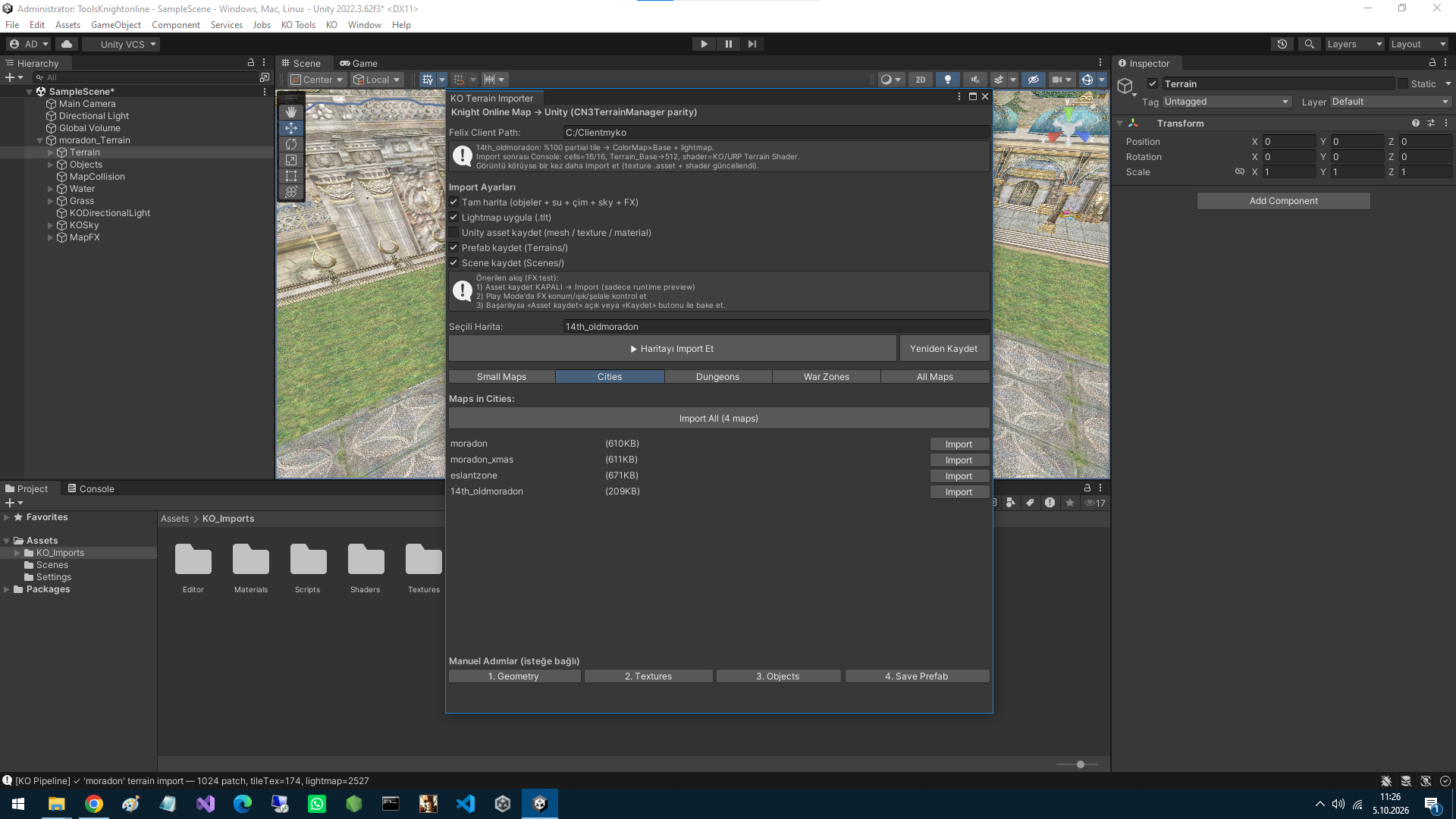Click the Play button
Screen dimensions: 1456x819
click(704, 44)
